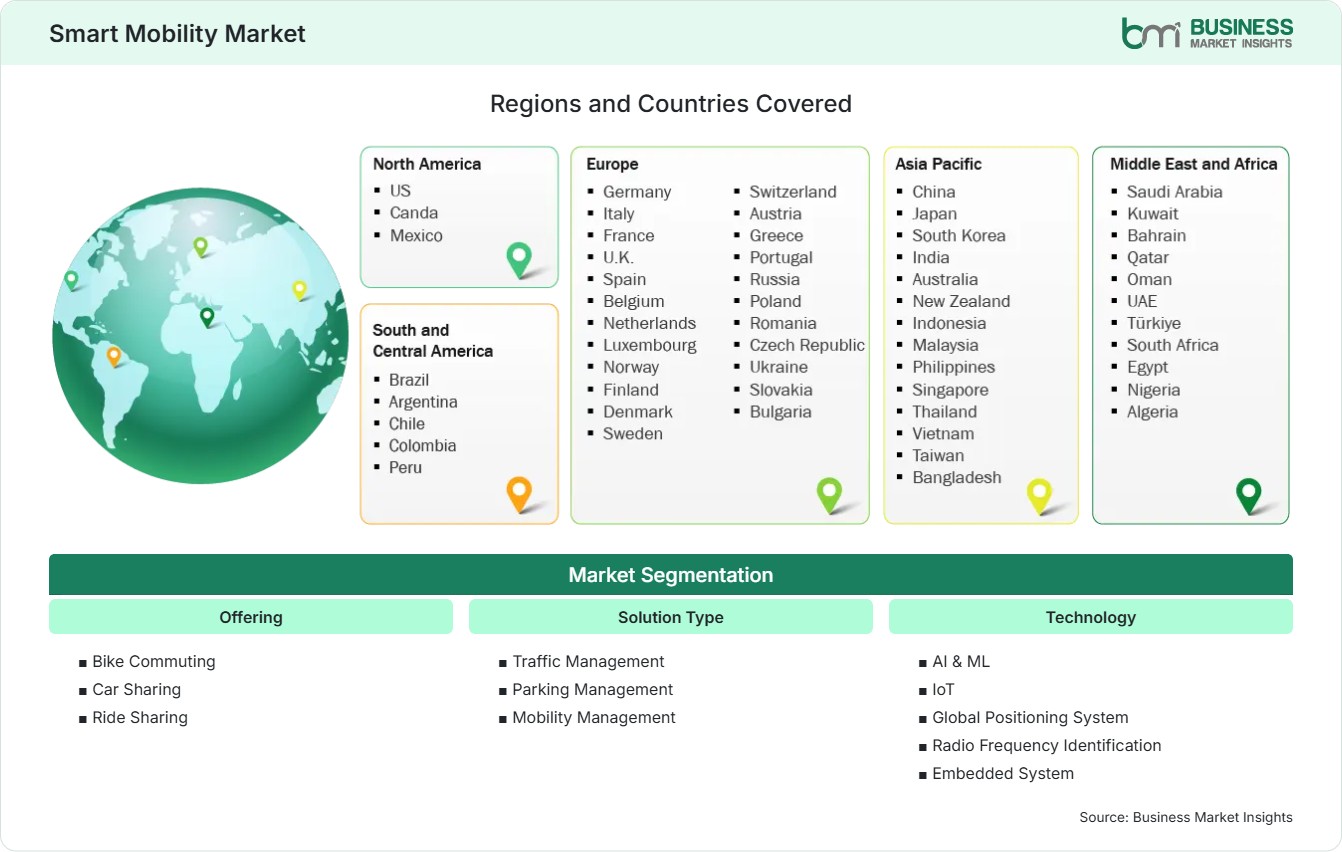Click Algeria in Middle East list
The width and height of the screenshot is (1342, 852).
[x=1153, y=412]
